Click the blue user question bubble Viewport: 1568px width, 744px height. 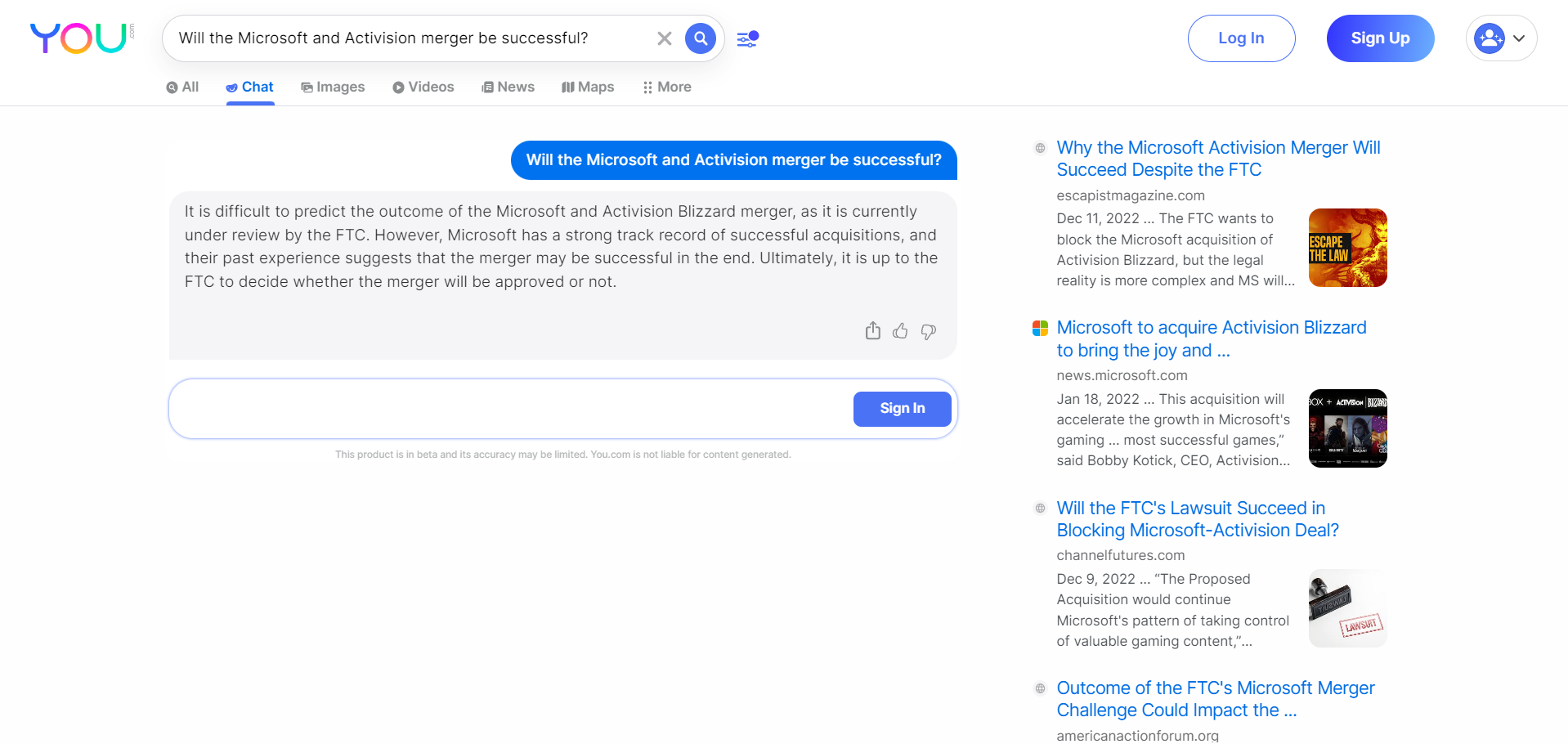coord(734,160)
